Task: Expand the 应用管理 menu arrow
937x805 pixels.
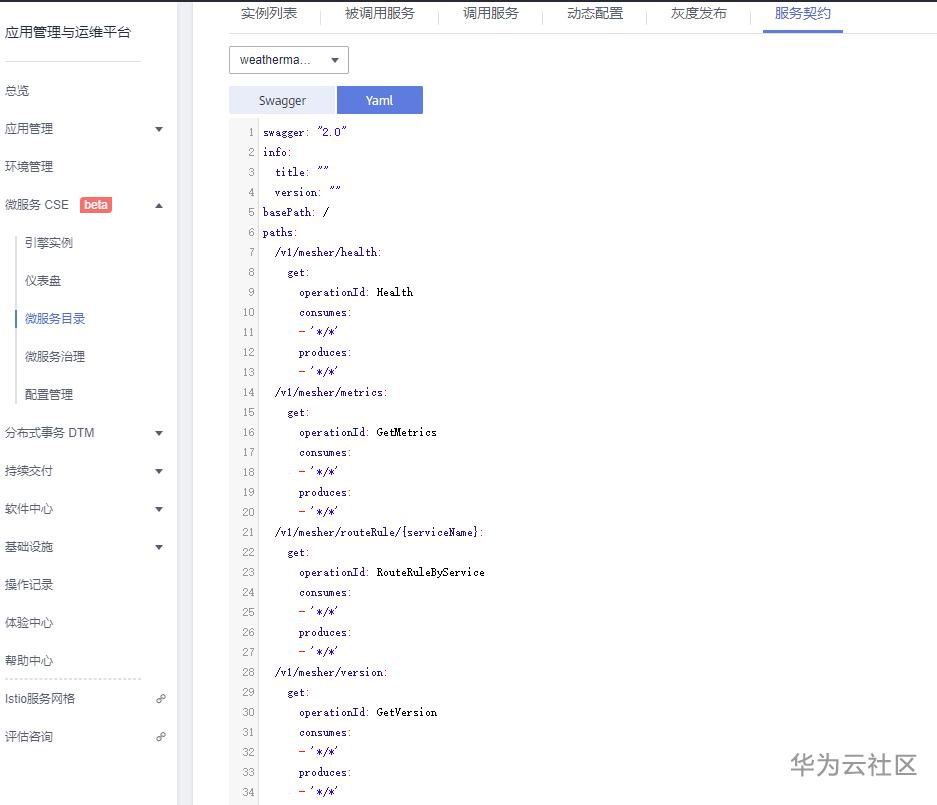Action: click(159, 129)
